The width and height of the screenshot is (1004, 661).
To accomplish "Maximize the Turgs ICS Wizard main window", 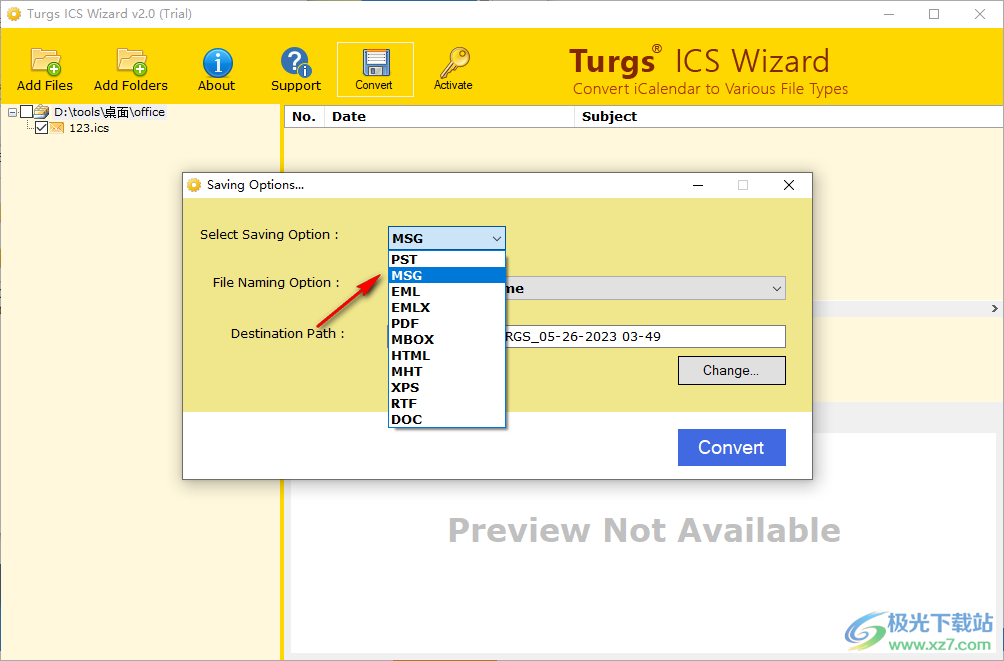I will coord(934,14).
